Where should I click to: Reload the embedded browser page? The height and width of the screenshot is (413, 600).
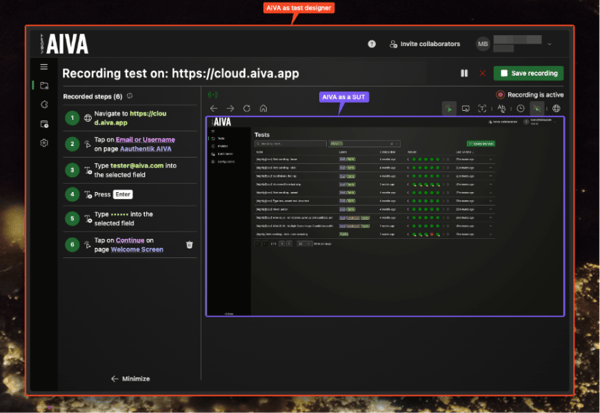pos(246,108)
